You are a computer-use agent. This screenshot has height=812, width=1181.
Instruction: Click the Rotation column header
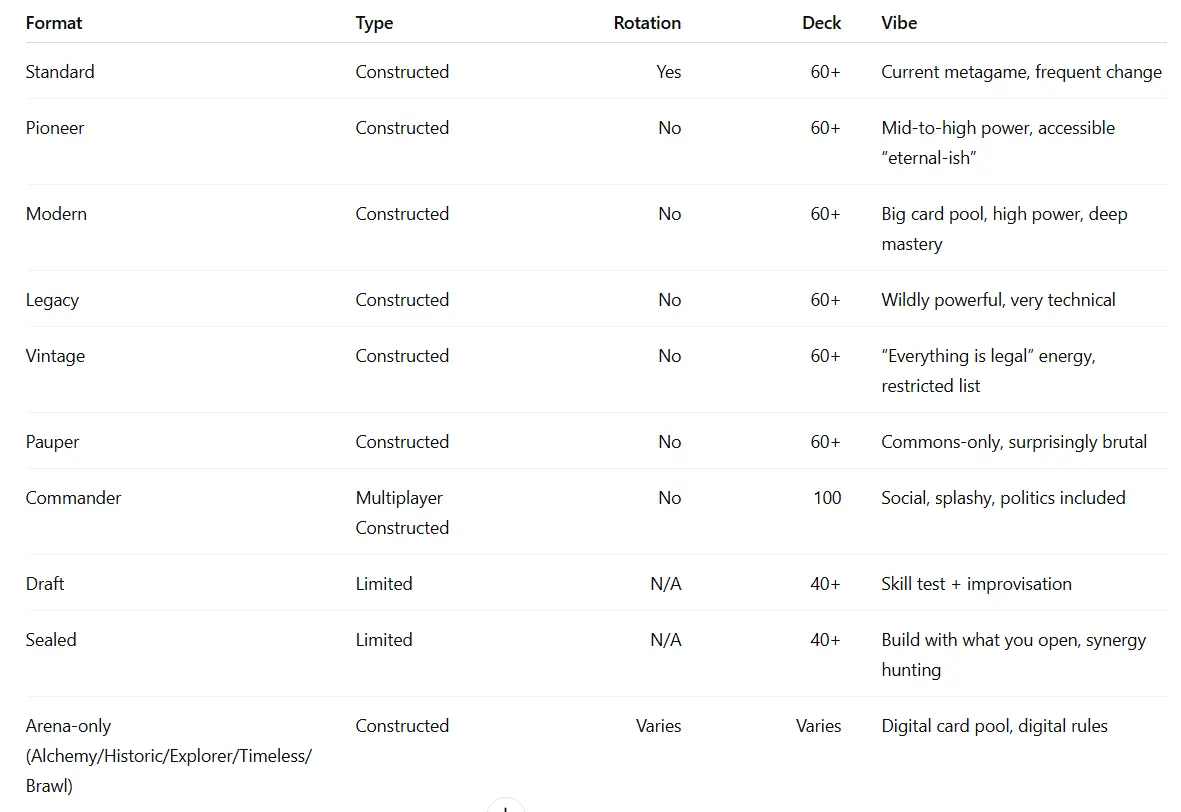point(647,23)
